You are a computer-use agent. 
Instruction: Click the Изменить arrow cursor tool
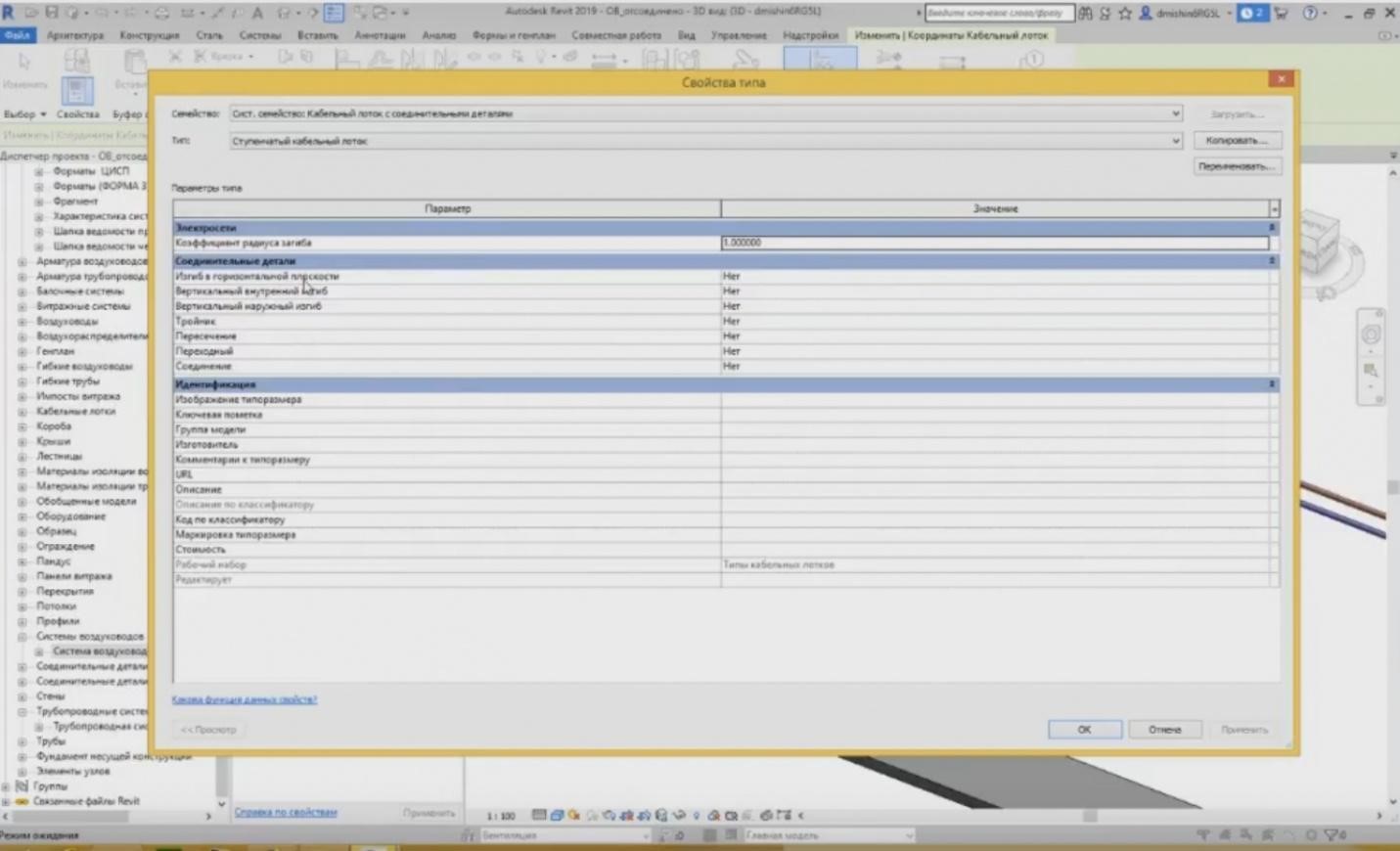click(x=24, y=65)
